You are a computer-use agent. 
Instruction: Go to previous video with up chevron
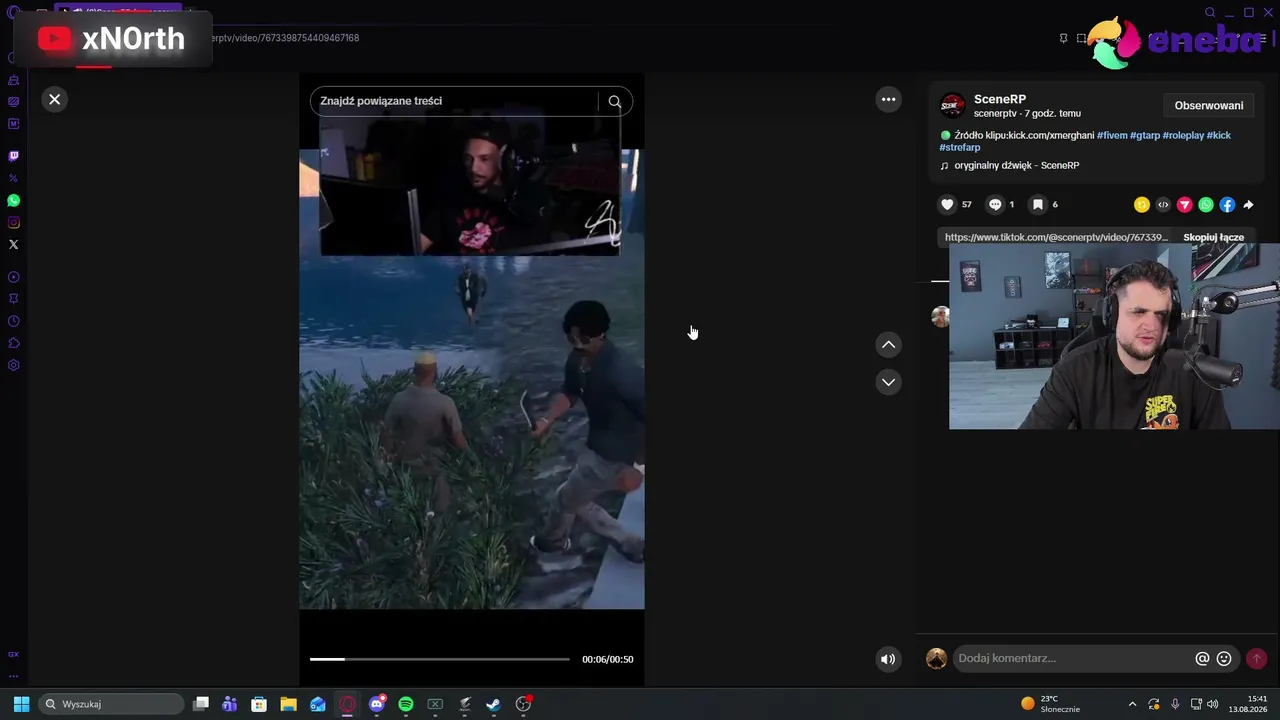click(x=888, y=345)
